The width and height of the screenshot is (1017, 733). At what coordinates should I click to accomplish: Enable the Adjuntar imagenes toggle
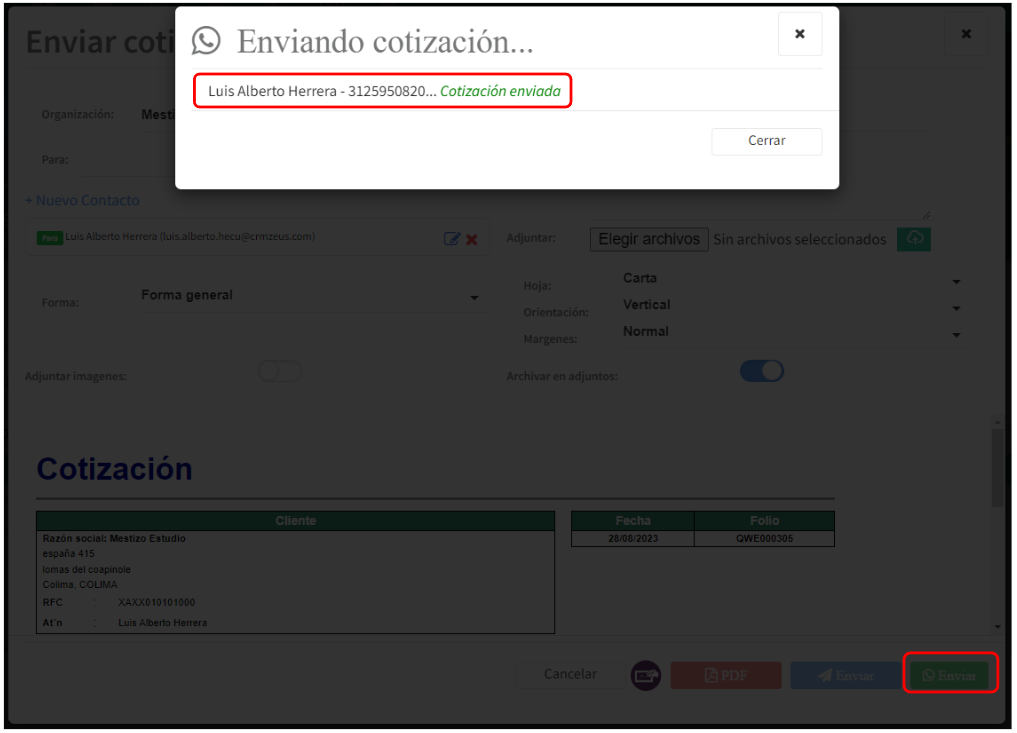[x=280, y=372]
